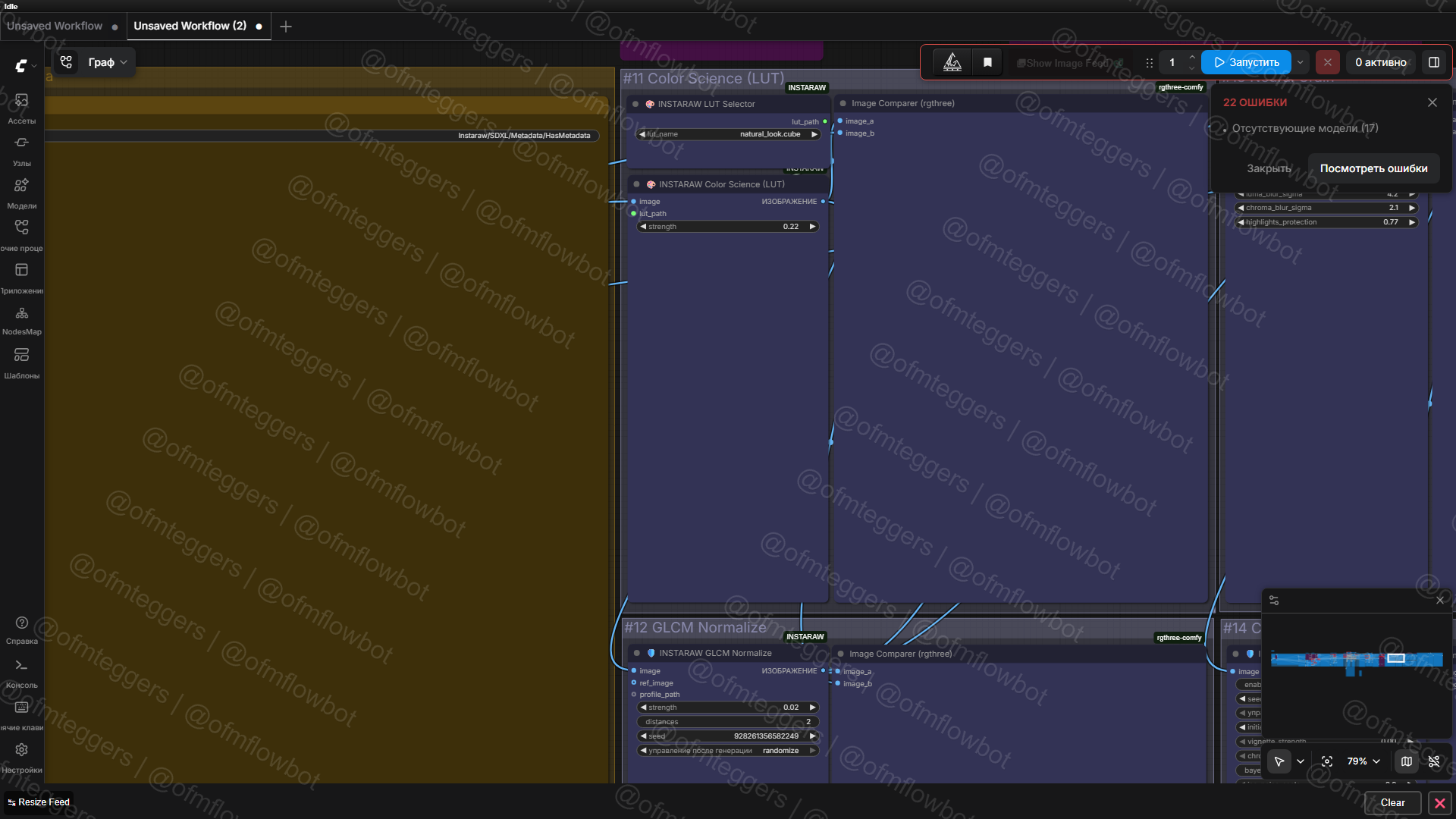
Task: Switch to the first Unsaved Workflow tab
Action: point(55,26)
